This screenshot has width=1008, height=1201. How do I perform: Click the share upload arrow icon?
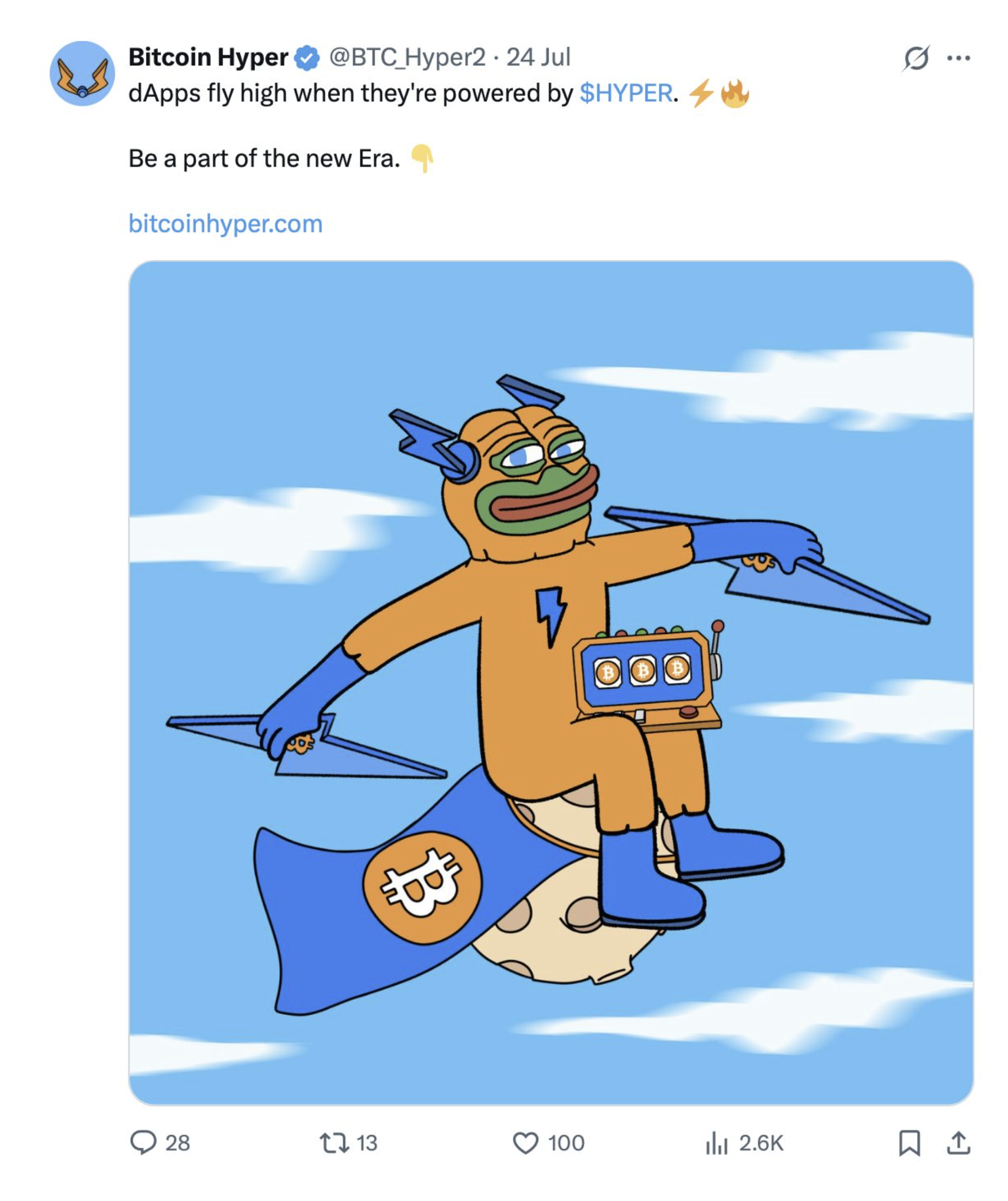958,1143
